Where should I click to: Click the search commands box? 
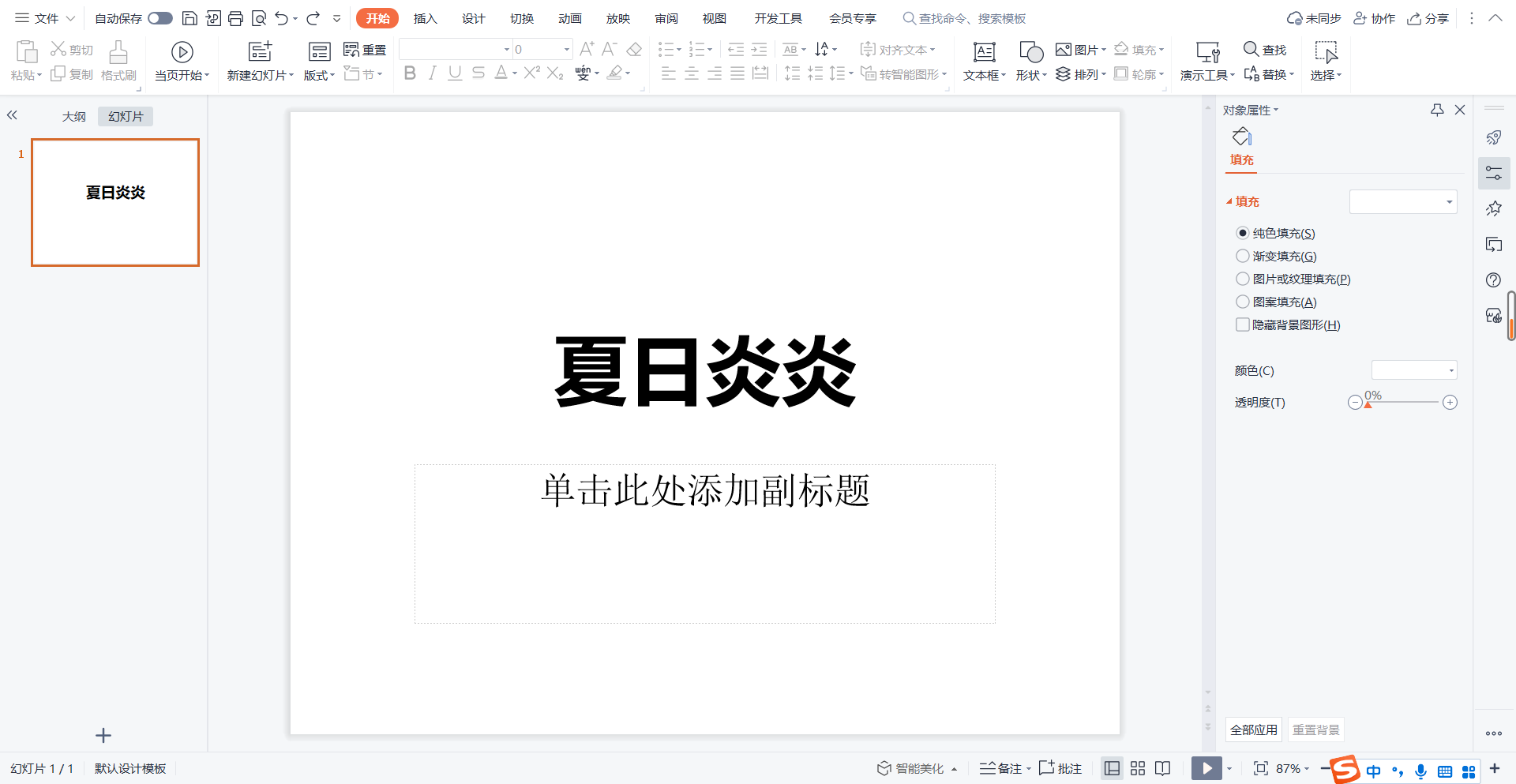point(965,18)
